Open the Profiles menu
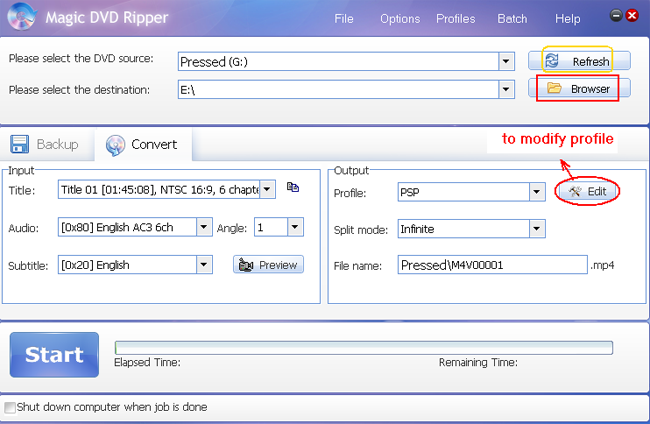650x424 pixels. [x=456, y=19]
